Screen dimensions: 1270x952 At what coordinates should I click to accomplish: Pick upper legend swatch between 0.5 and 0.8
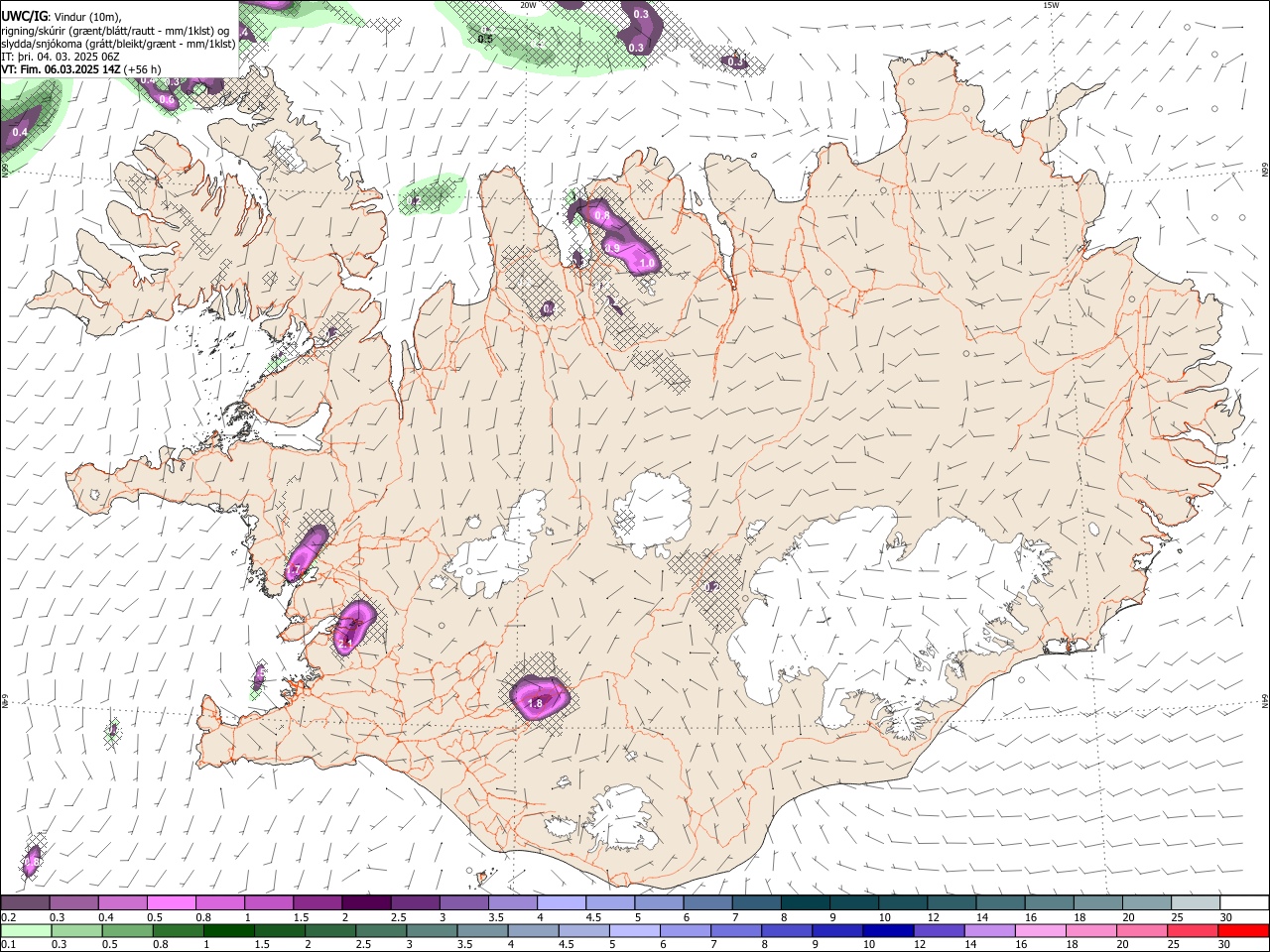pos(172,903)
